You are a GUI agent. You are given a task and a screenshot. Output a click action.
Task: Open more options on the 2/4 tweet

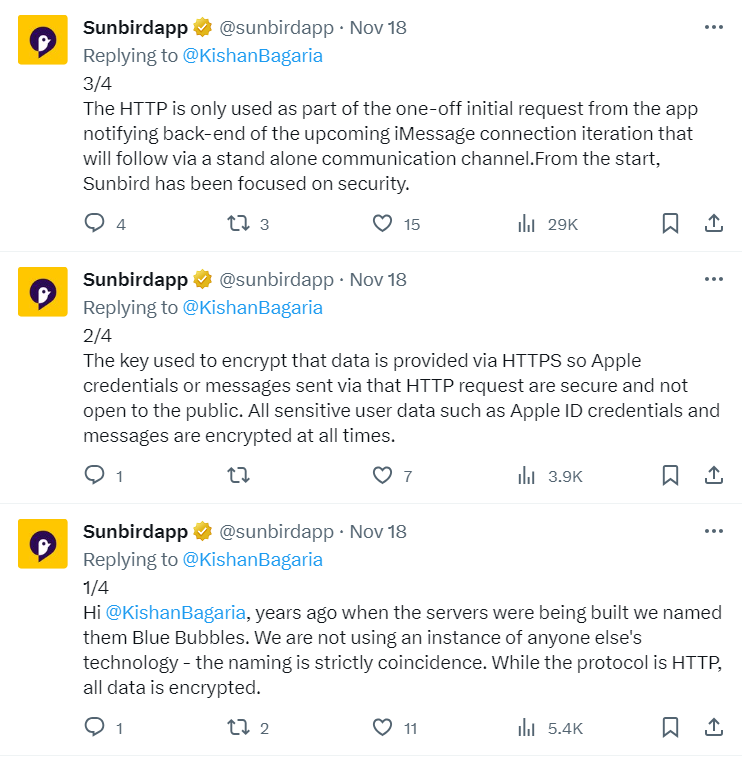713,279
